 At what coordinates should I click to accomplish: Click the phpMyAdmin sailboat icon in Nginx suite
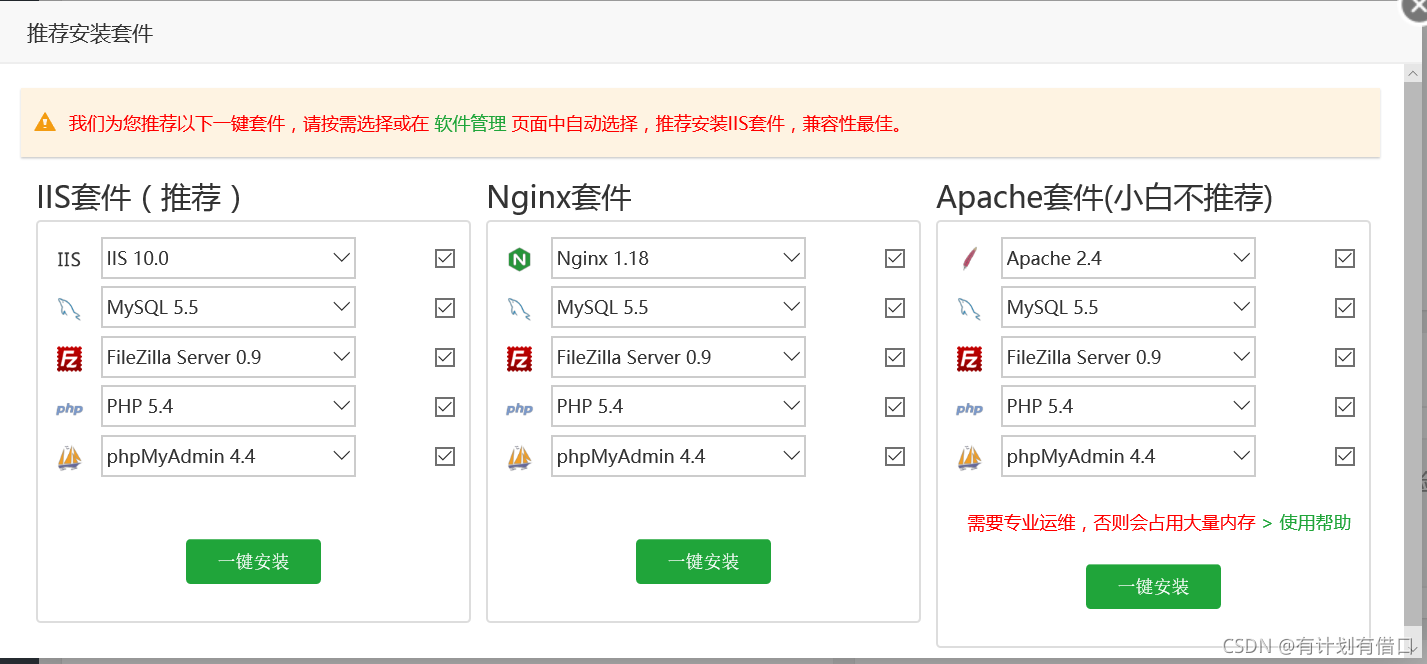[x=519, y=458]
